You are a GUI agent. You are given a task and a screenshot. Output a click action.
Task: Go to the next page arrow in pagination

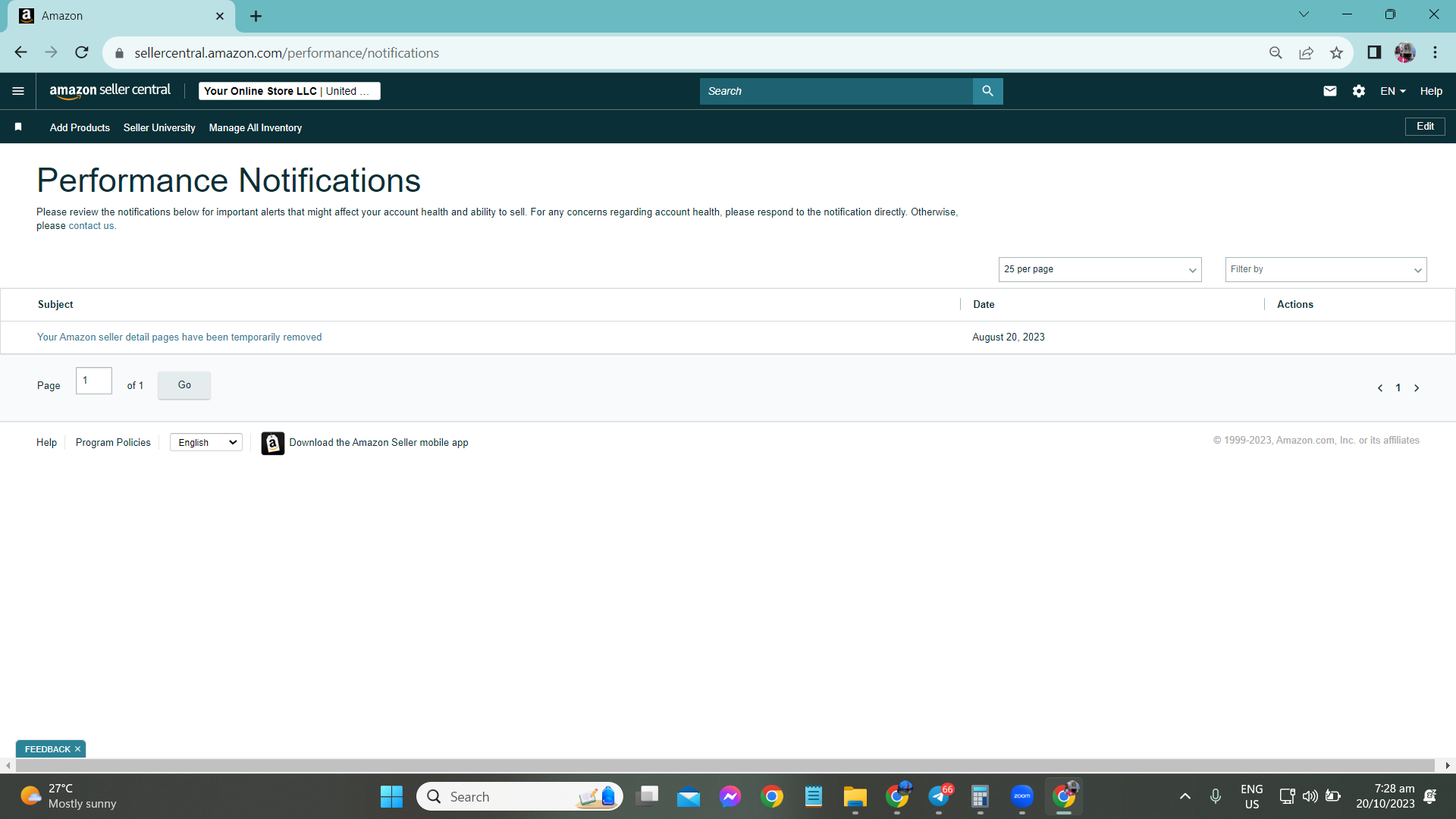pyautogui.click(x=1417, y=388)
